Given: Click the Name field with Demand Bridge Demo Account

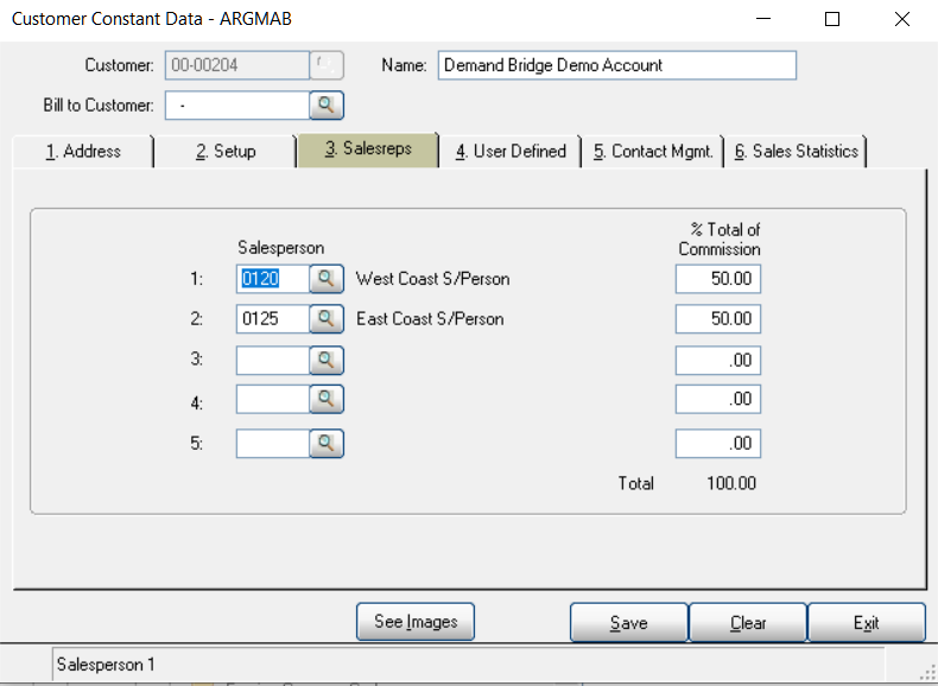Looking at the screenshot, I should coord(617,65).
